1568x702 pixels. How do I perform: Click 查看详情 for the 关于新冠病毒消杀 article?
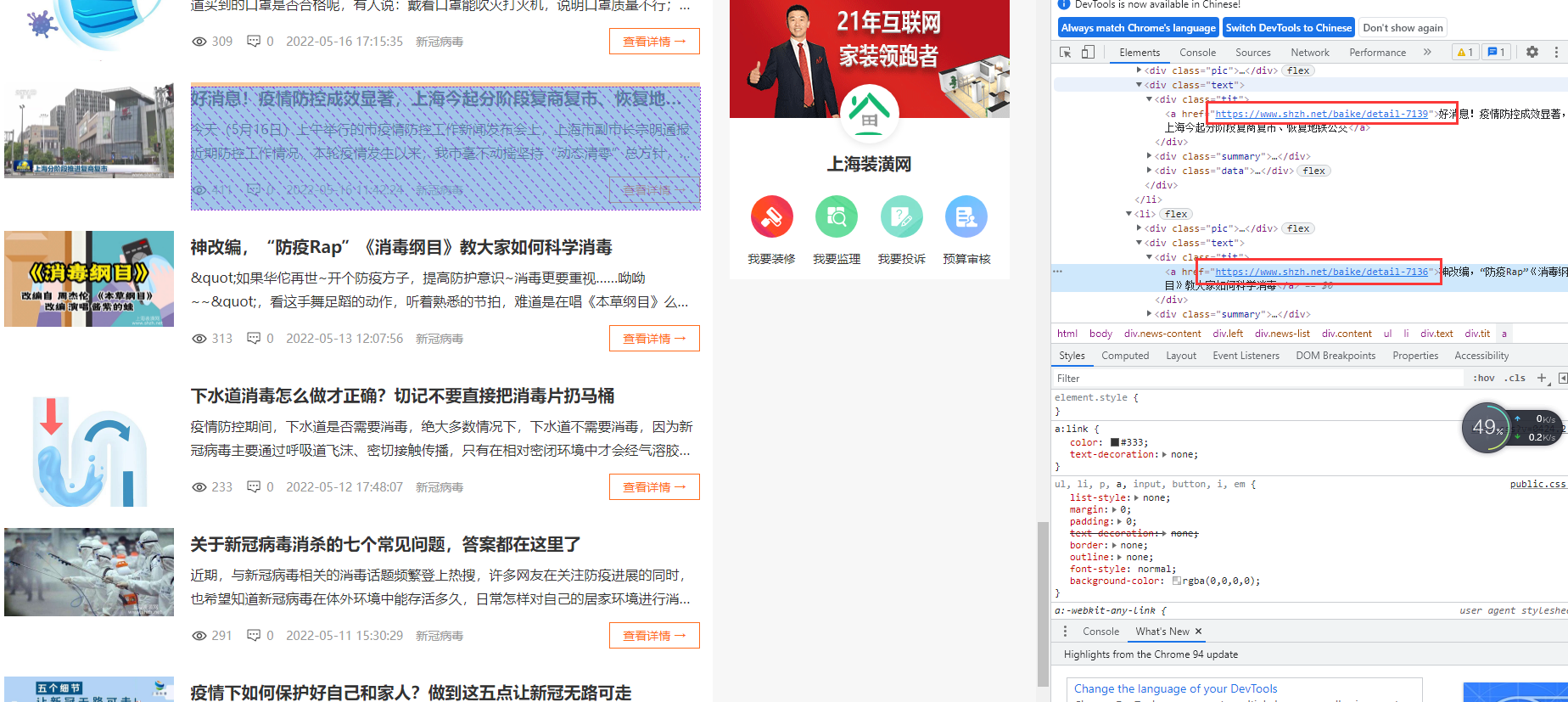coord(654,636)
